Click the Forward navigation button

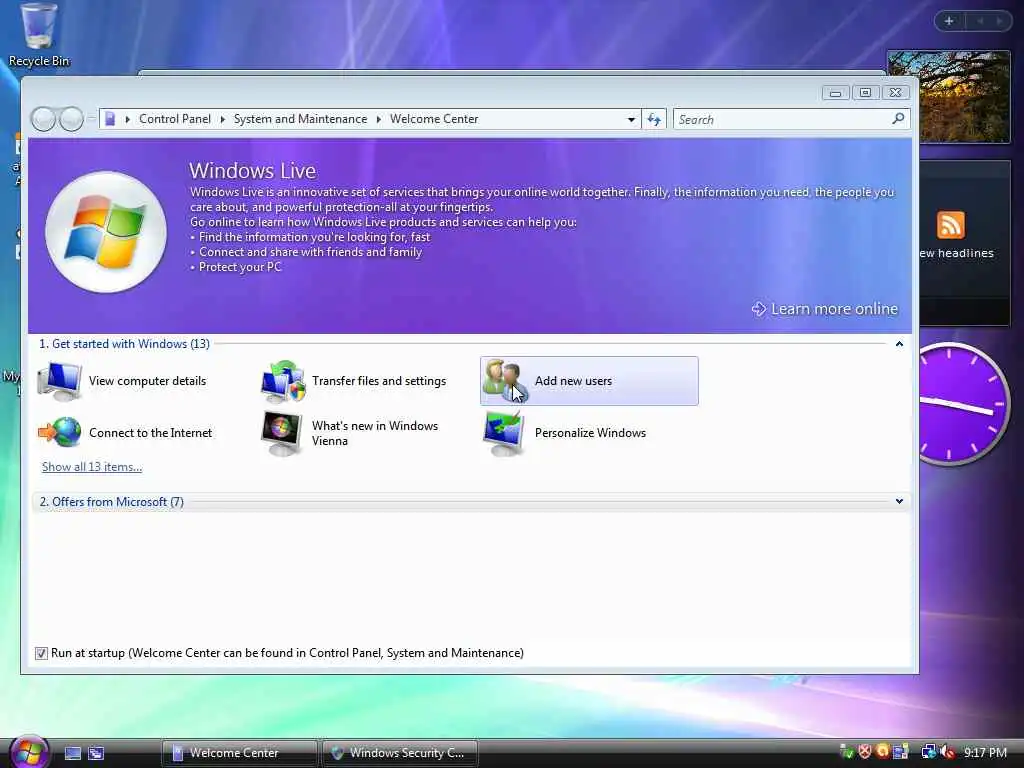click(x=71, y=119)
